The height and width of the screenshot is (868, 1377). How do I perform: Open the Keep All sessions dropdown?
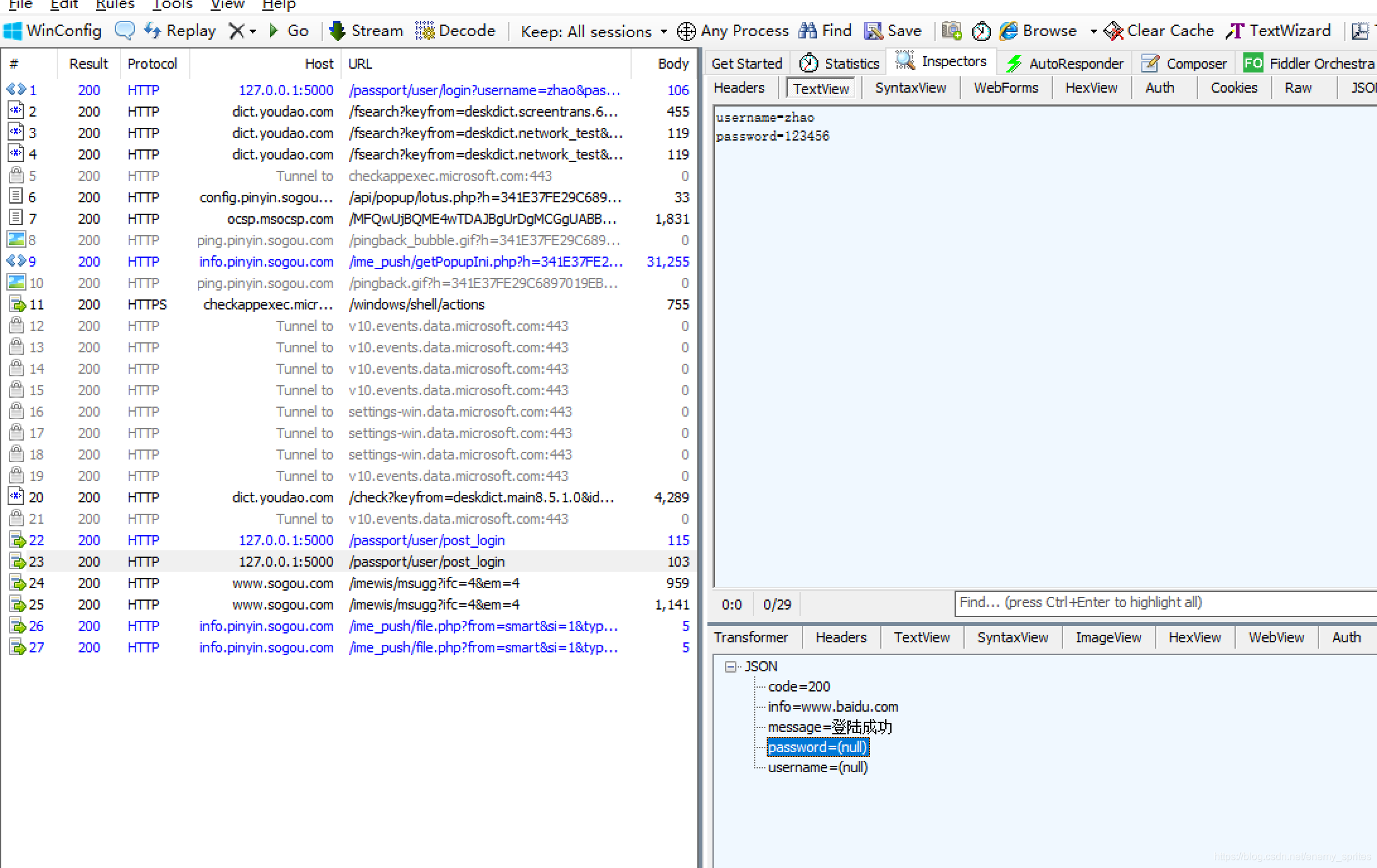[593, 32]
